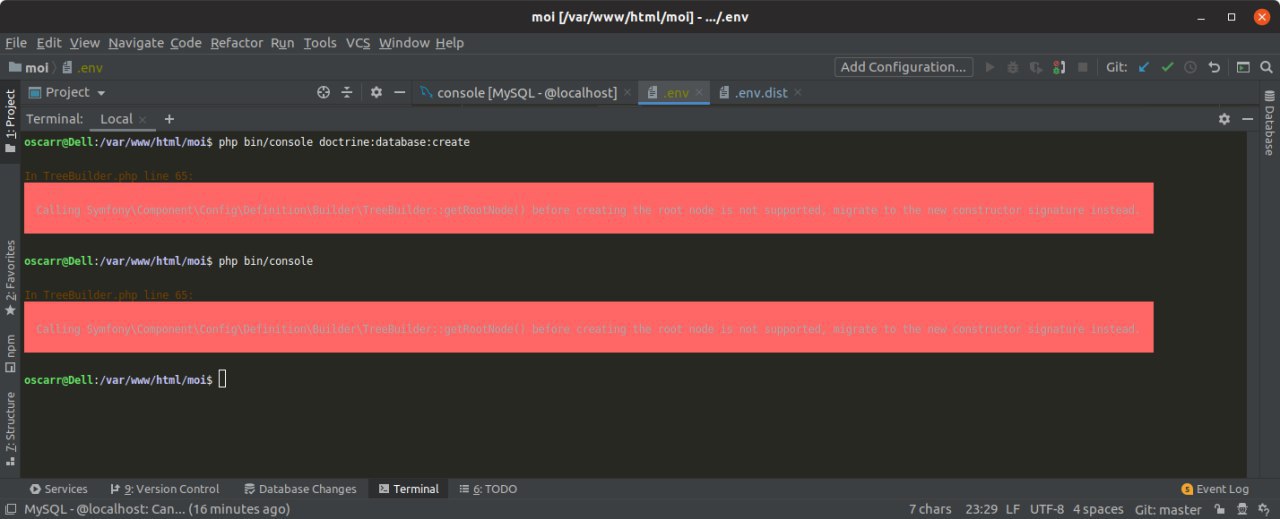Click the Search Everywhere magnifier

point(1266,67)
